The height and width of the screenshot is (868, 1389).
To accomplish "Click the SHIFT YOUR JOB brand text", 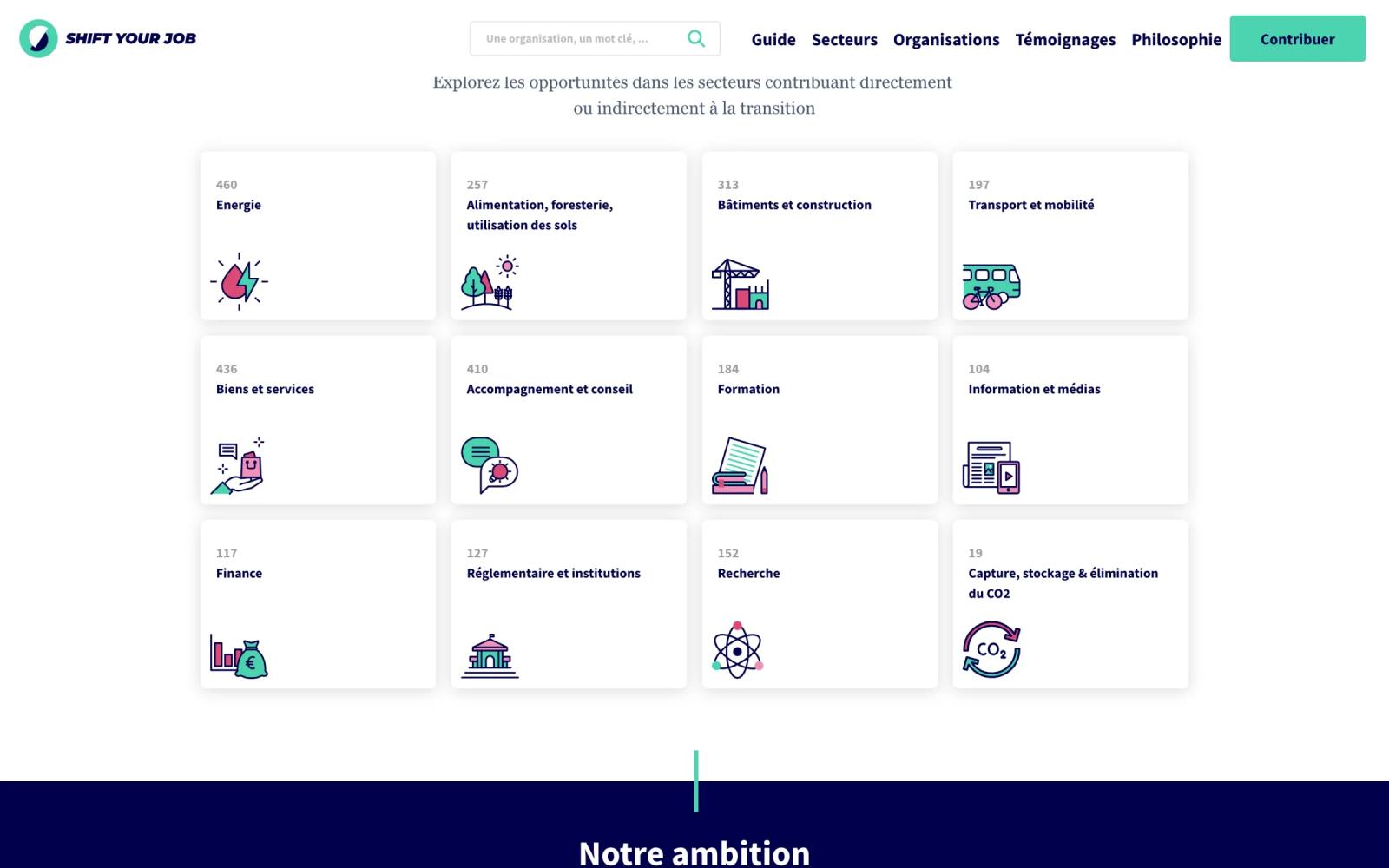I will [131, 38].
